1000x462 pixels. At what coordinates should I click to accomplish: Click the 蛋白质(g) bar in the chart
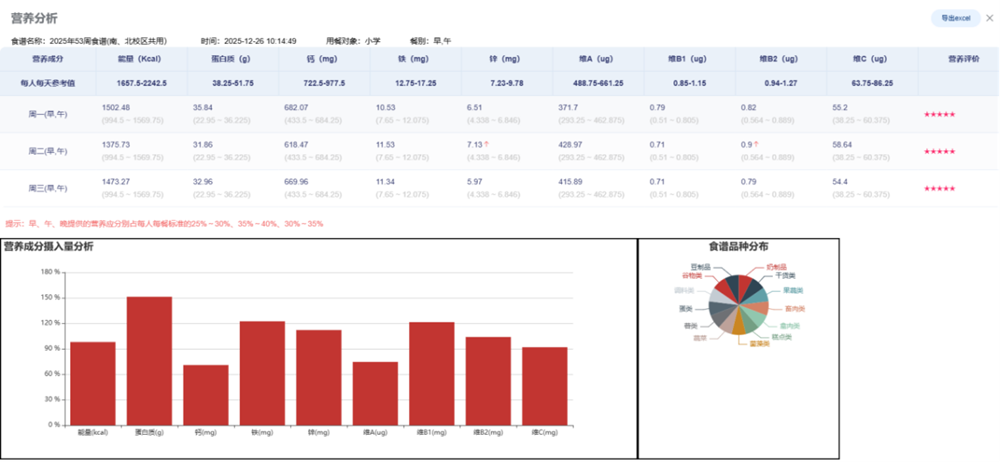pyautogui.click(x=149, y=360)
